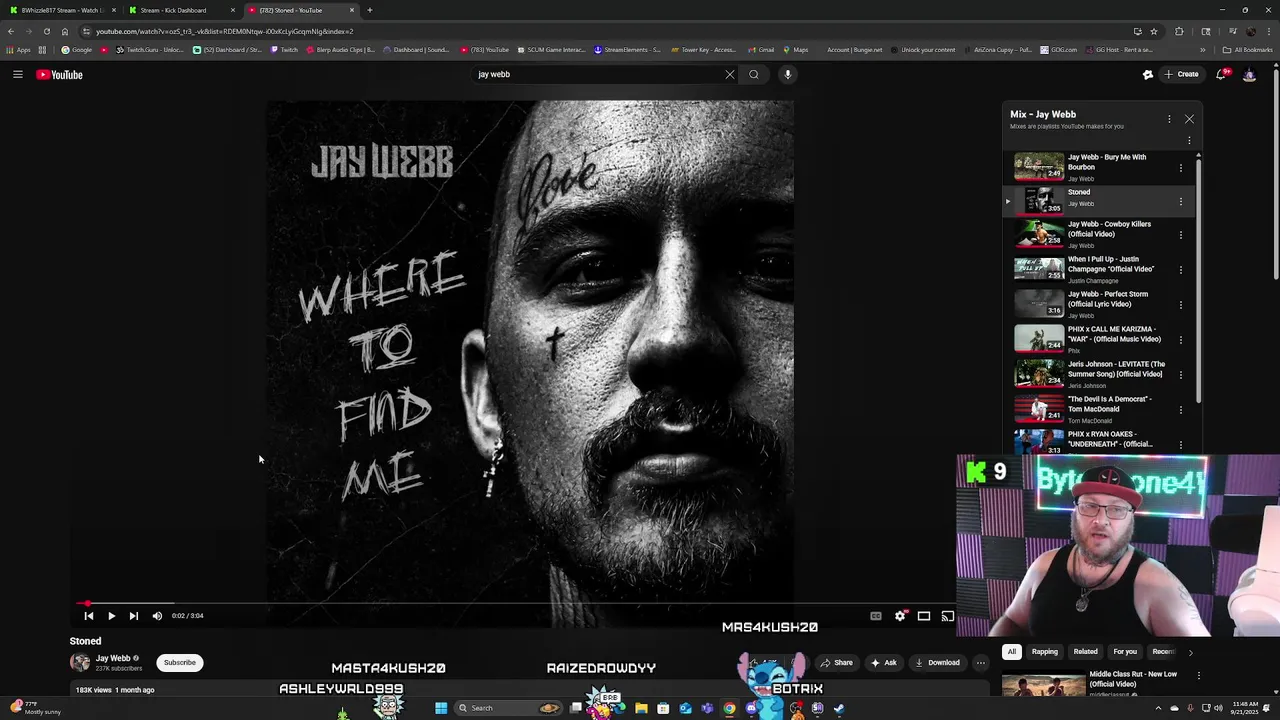
Task: Open the Gmail bookmark
Action: tap(761, 50)
